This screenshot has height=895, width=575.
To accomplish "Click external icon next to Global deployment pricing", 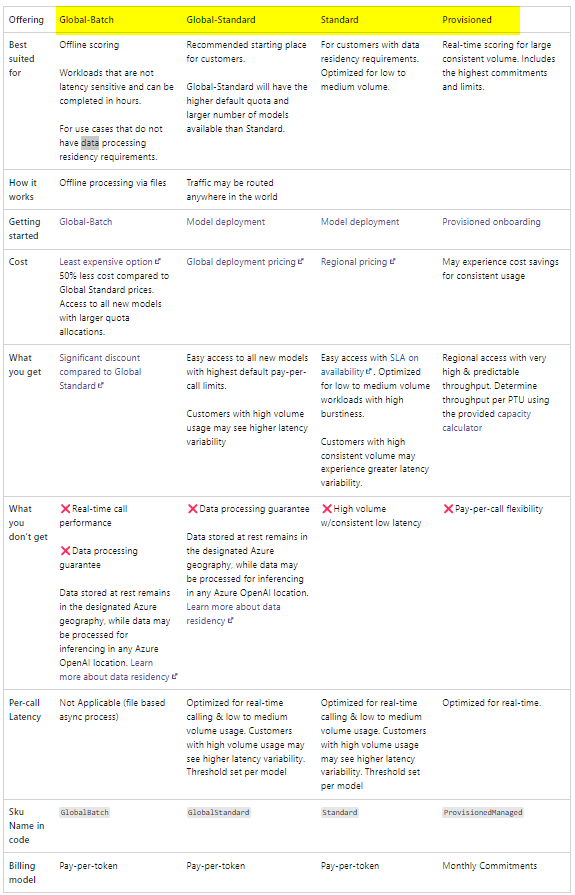I will tap(300, 261).
